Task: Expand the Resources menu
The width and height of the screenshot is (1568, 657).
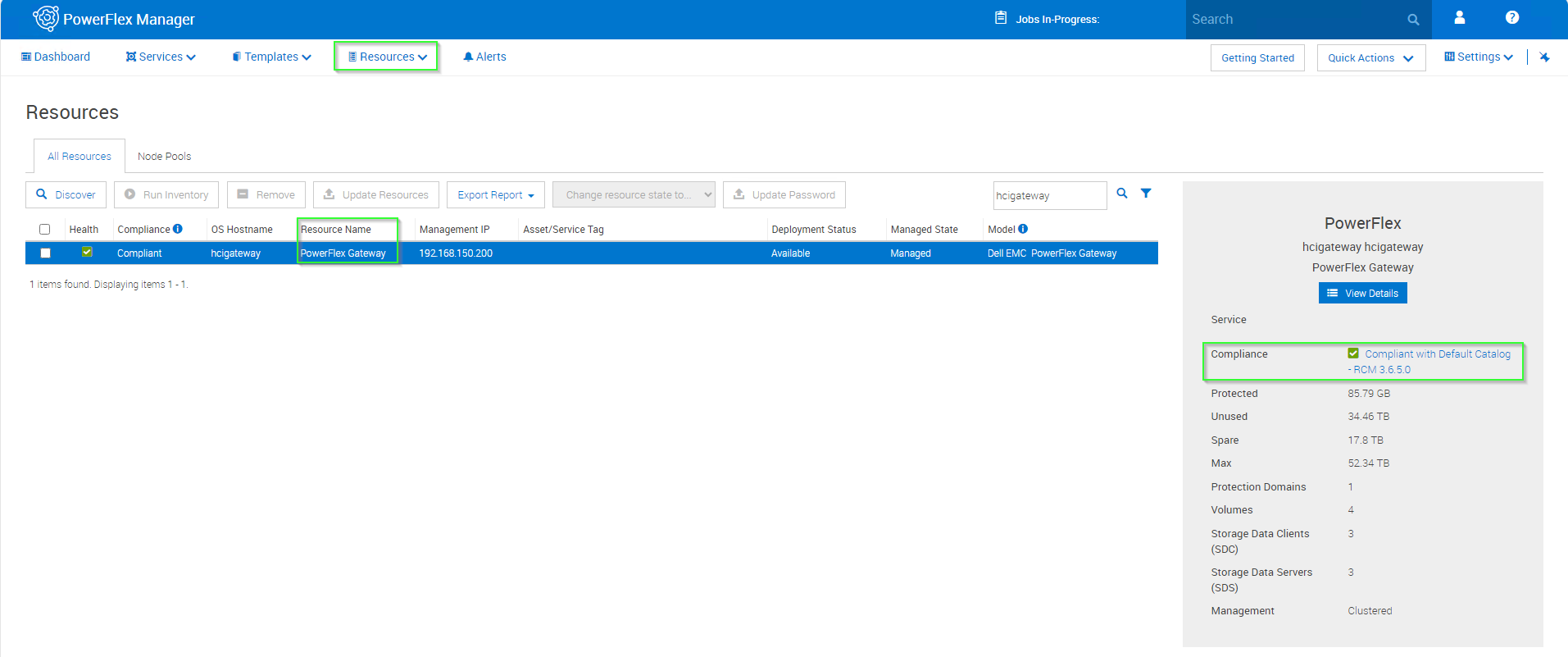Action: click(387, 57)
